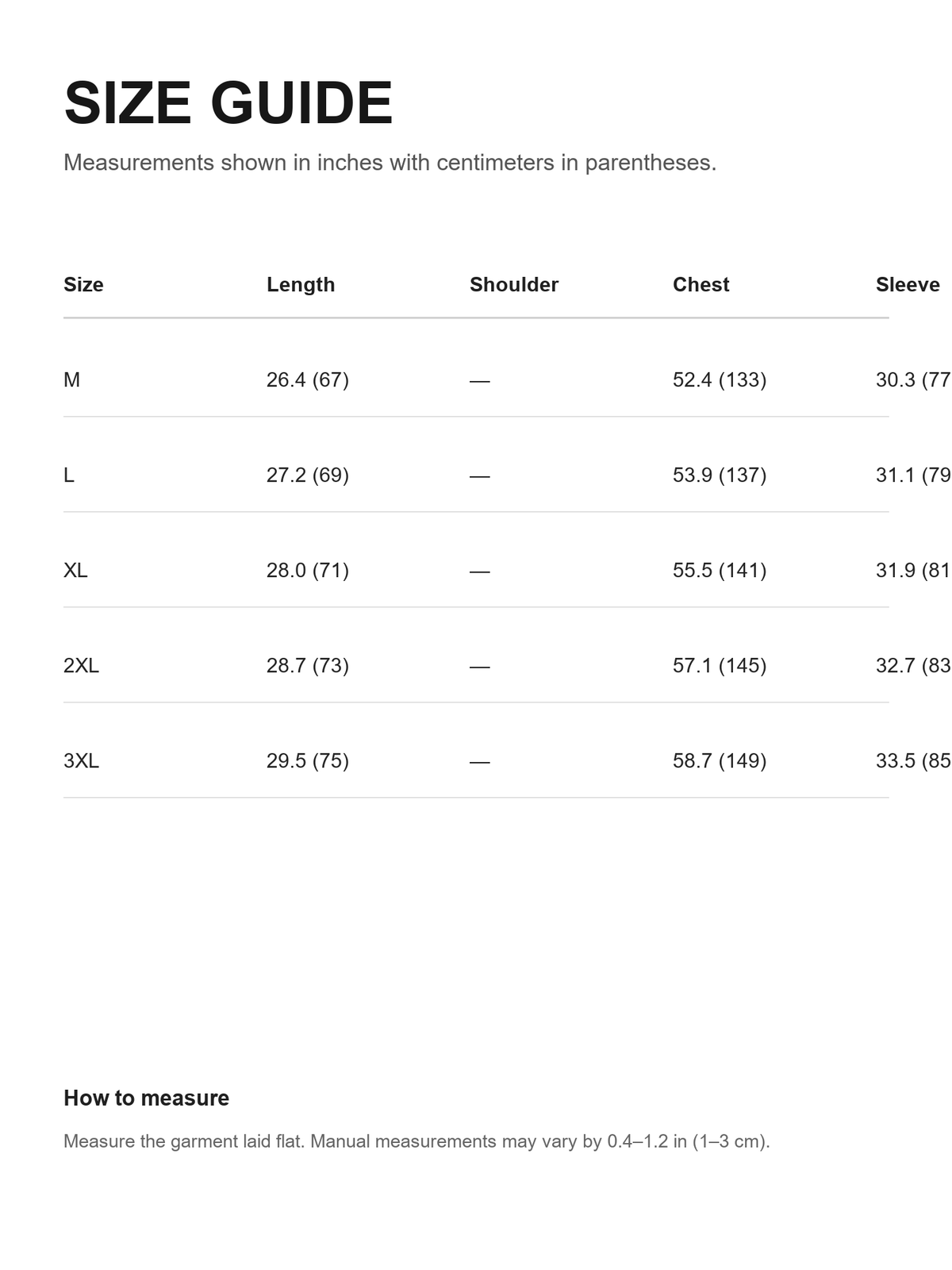952x1270 pixels.
Task: Click the 2XL size row label
Action: (81, 665)
